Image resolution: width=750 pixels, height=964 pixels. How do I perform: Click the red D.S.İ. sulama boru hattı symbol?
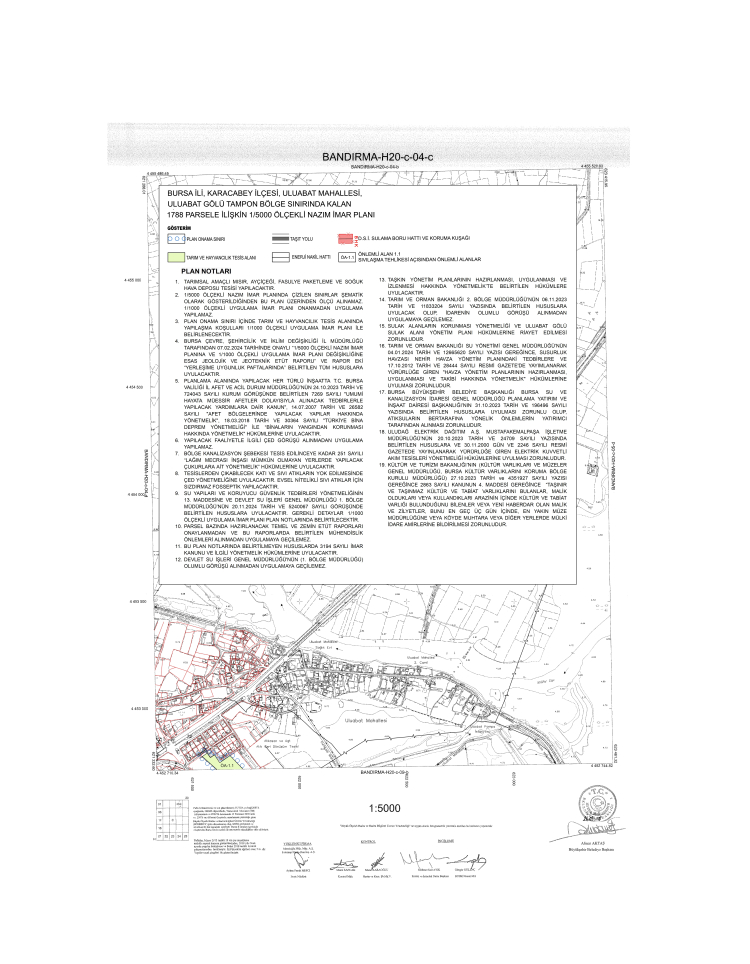[346, 240]
